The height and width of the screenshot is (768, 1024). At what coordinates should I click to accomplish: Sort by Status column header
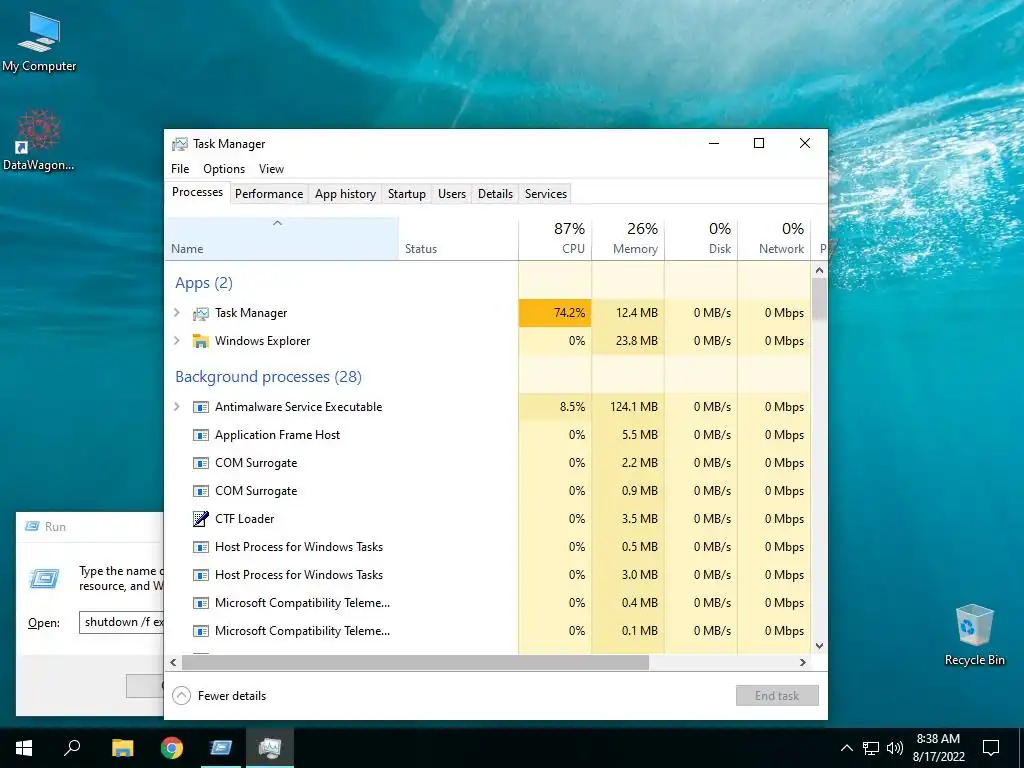click(x=458, y=239)
